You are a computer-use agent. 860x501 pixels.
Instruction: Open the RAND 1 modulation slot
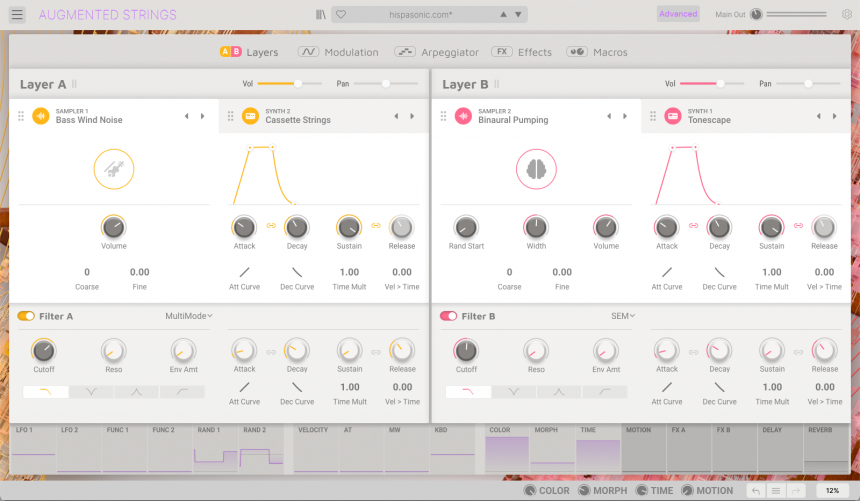pyautogui.click(x=216, y=448)
